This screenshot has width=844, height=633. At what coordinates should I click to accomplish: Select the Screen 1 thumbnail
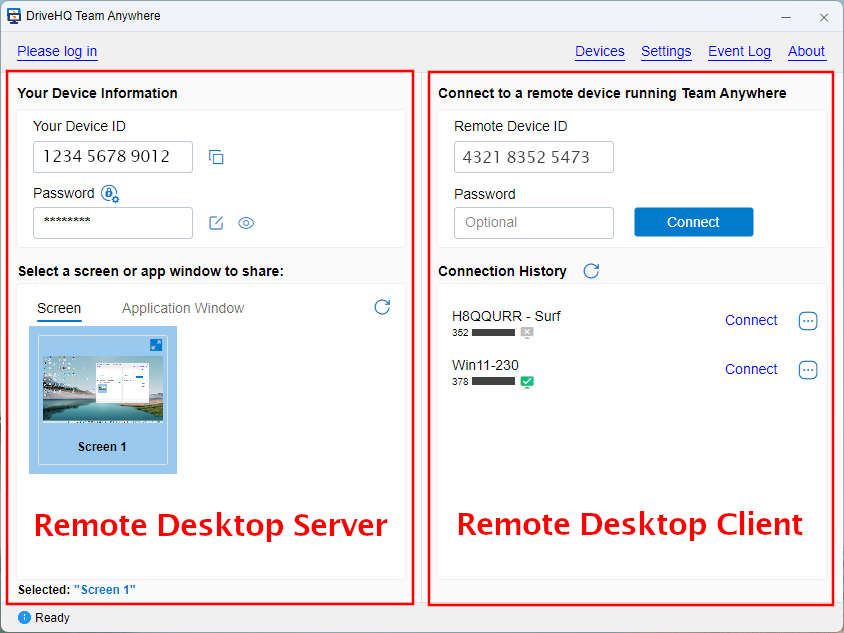coord(103,400)
